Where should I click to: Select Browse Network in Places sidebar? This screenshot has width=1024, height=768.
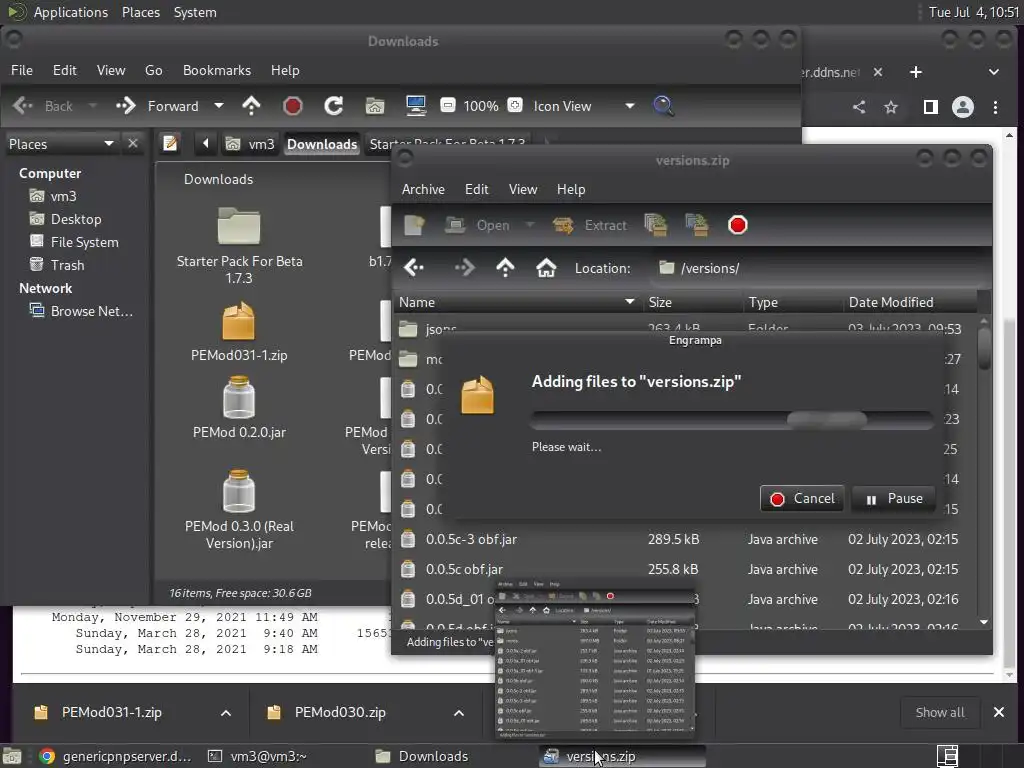click(x=80, y=312)
